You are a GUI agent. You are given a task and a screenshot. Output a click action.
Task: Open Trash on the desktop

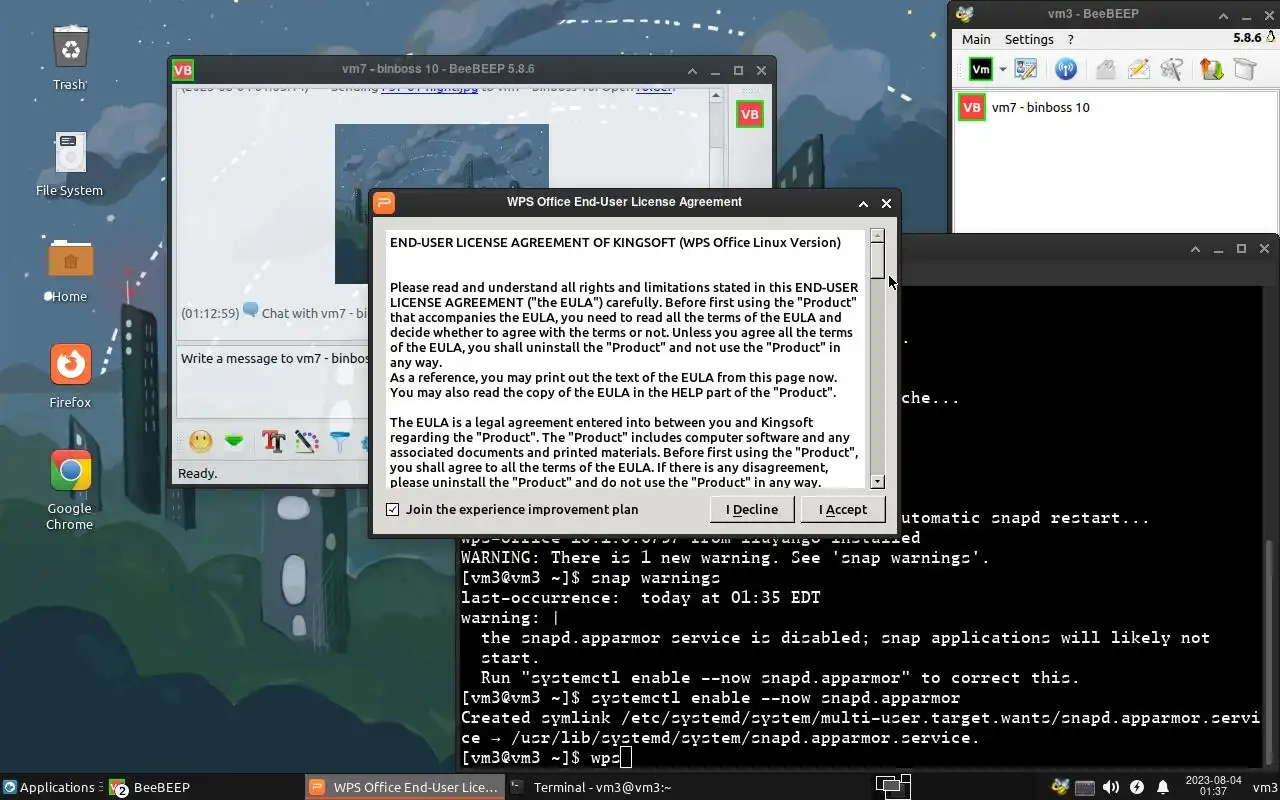(70, 58)
